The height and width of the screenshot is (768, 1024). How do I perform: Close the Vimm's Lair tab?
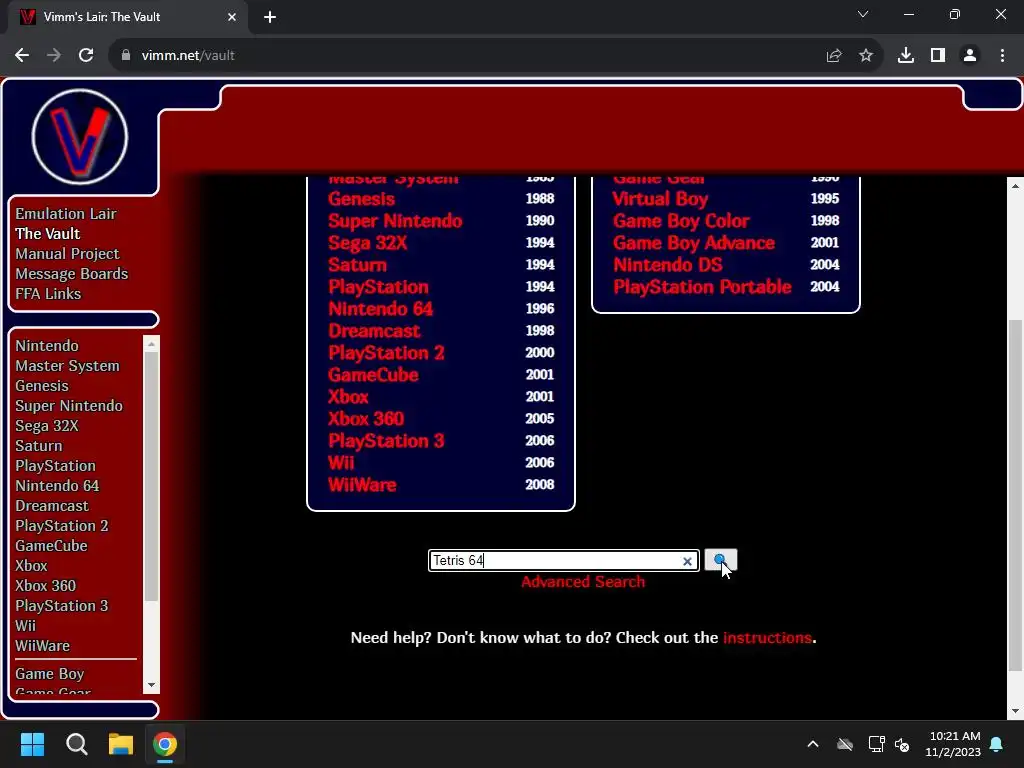click(232, 17)
